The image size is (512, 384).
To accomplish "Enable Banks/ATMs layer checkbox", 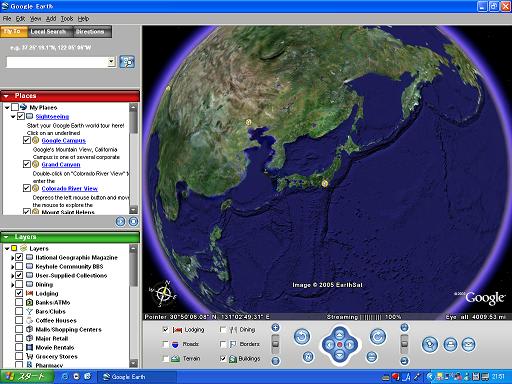I will 19,302.
